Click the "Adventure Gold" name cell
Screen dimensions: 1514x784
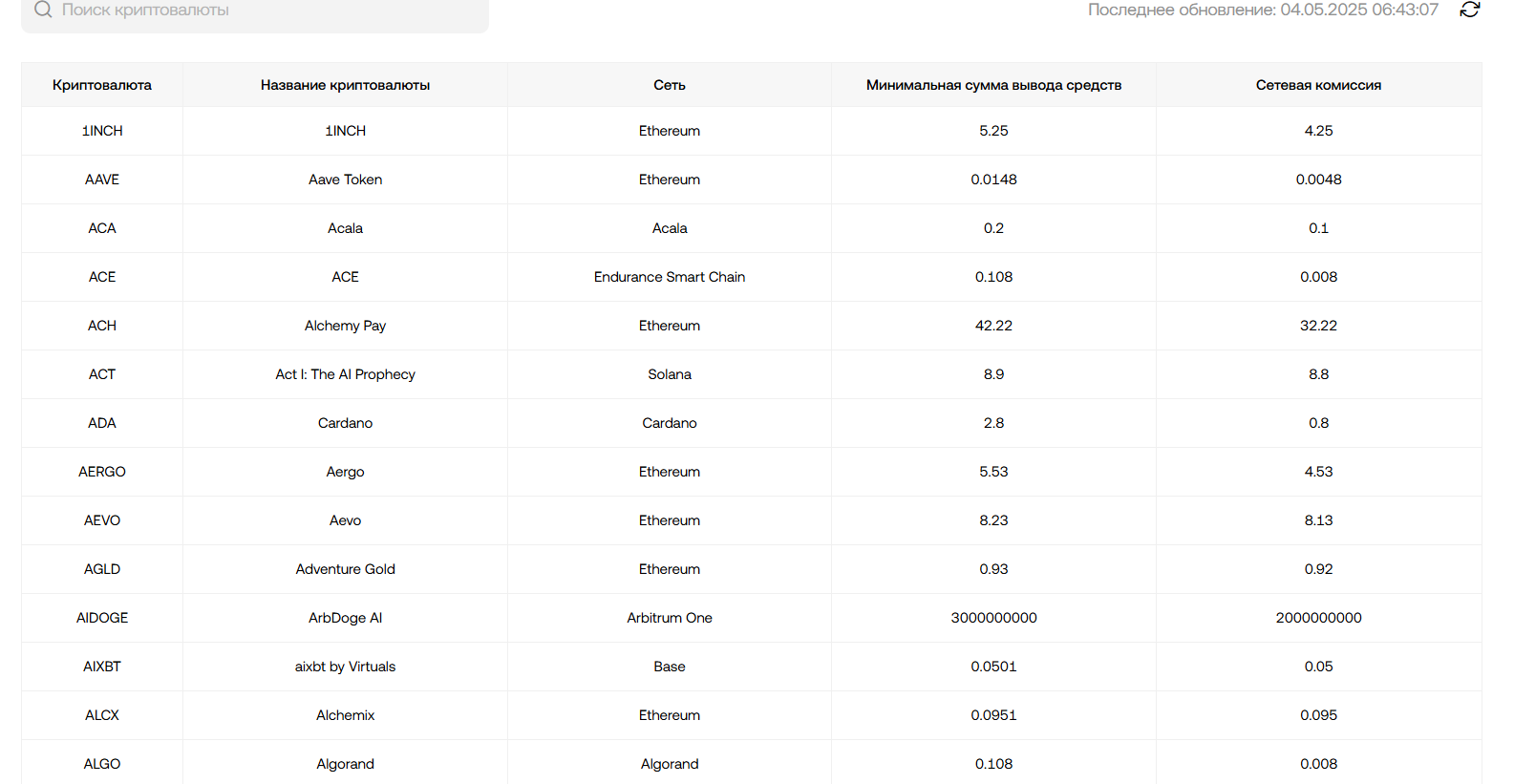(x=345, y=569)
